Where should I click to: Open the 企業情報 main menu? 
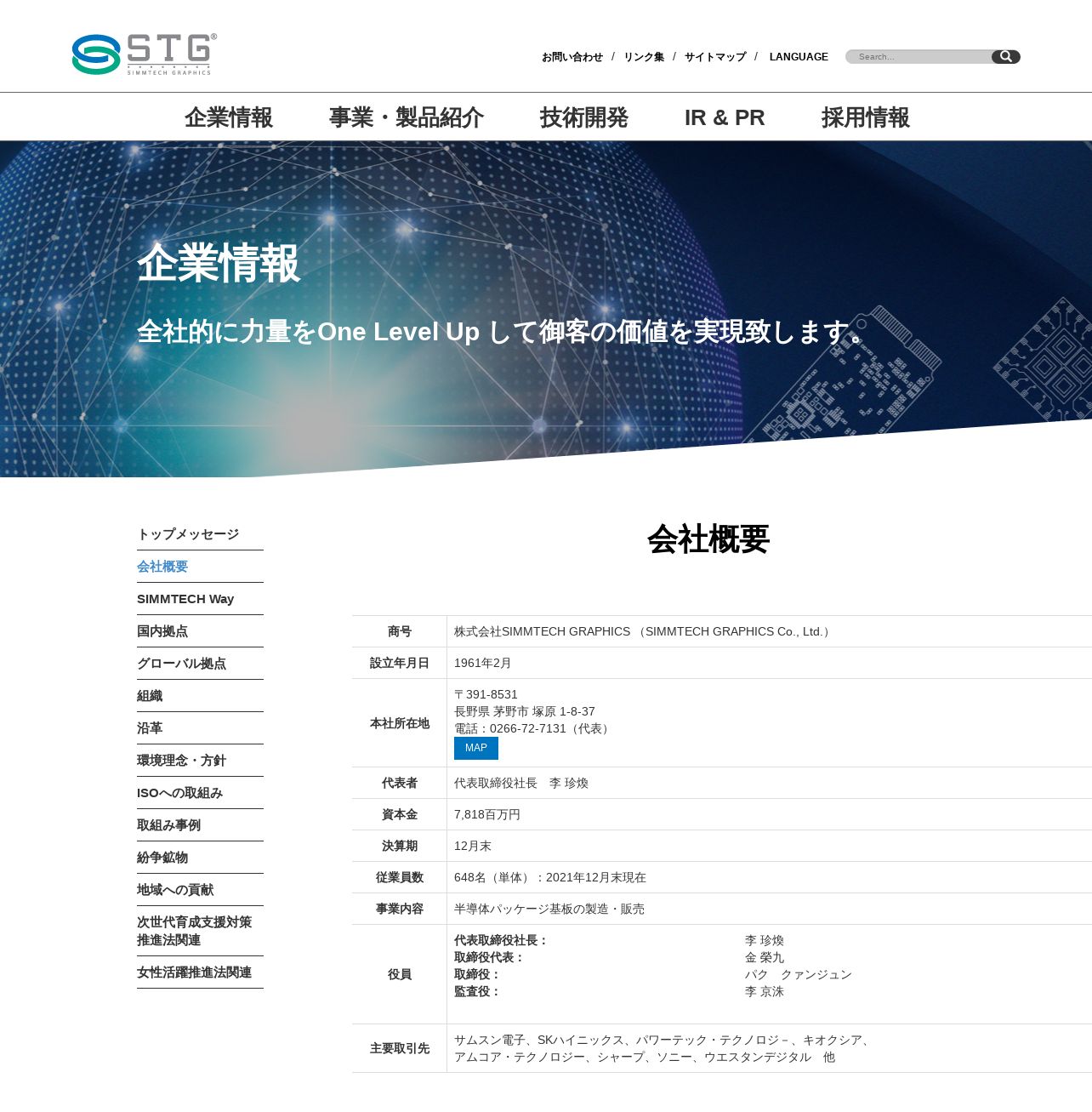[x=229, y=117]
